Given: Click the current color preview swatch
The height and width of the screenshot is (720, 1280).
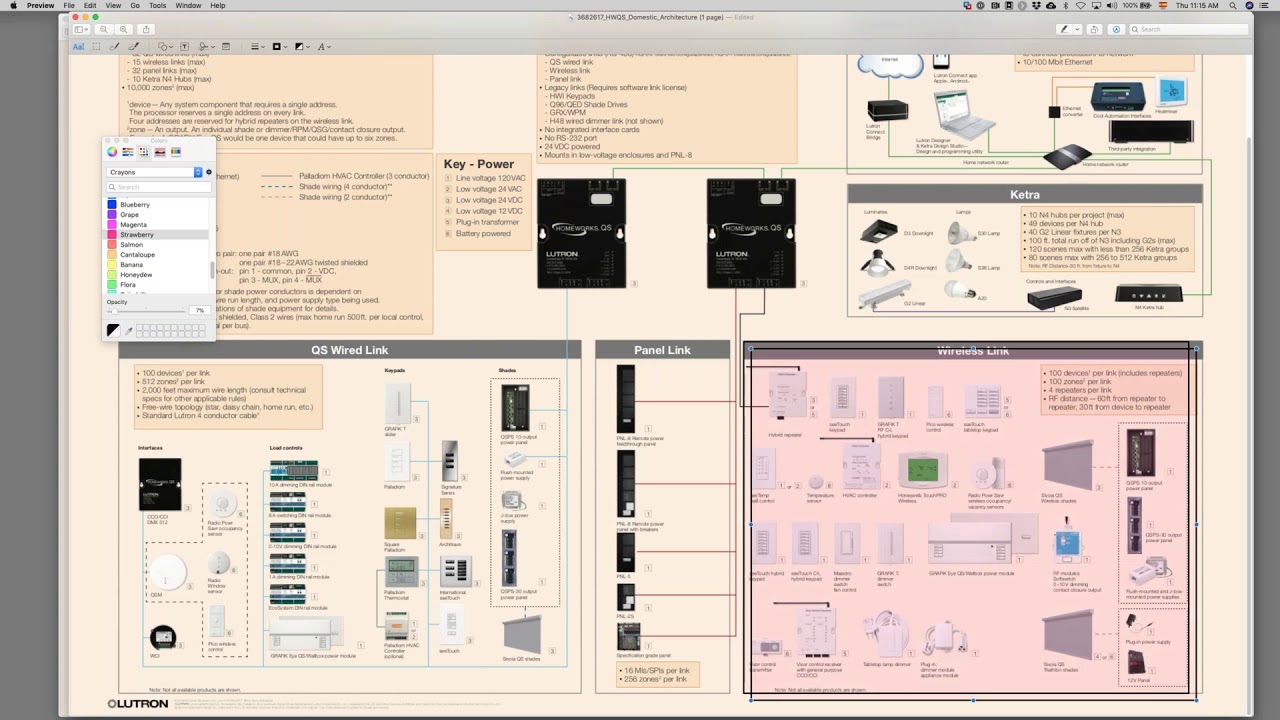Looking at the screenshot, I should point(113,330).
